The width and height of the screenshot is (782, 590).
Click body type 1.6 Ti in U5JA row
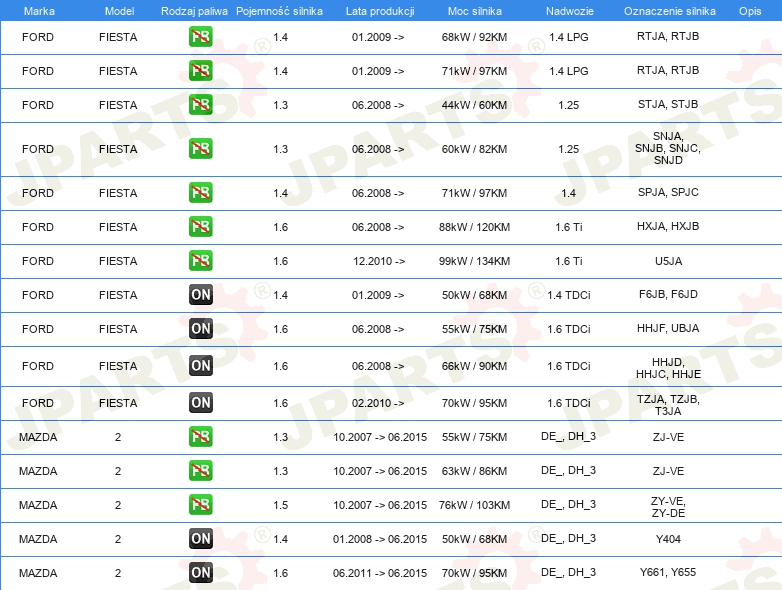point(569,261)
